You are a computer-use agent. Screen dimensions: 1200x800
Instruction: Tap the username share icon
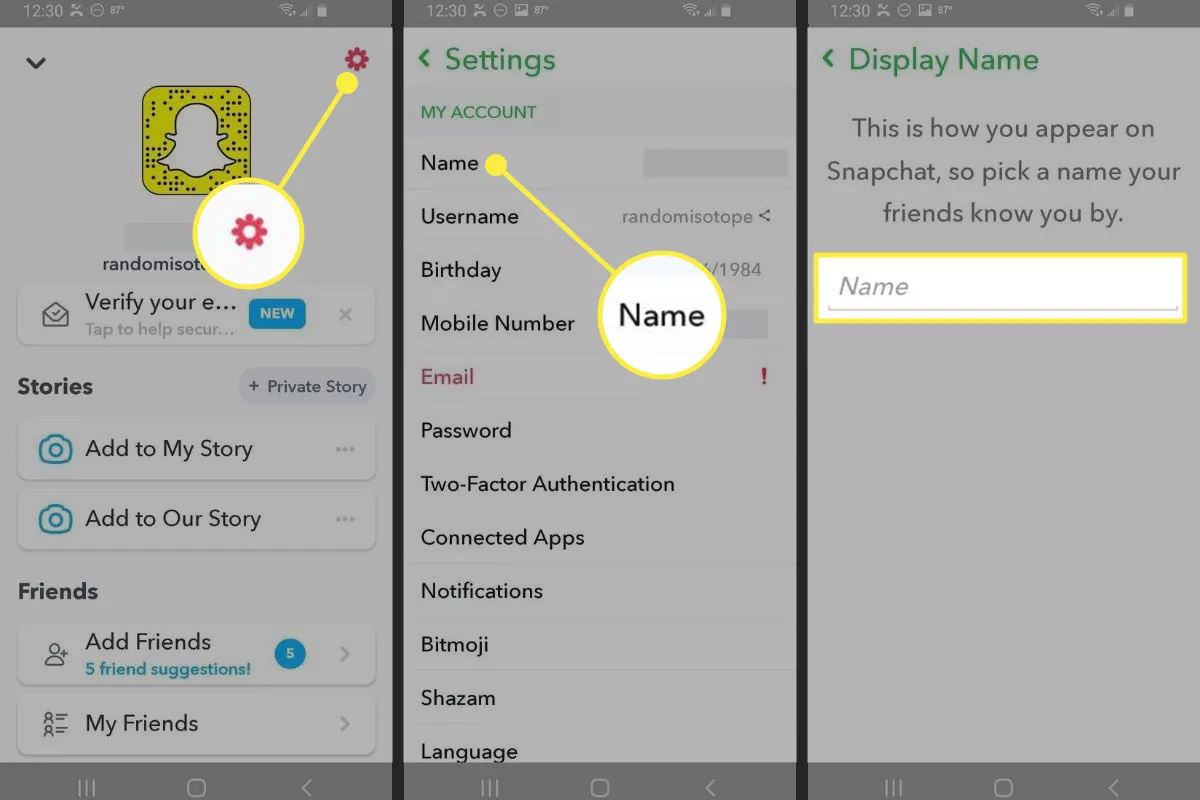tap(765, 216)
